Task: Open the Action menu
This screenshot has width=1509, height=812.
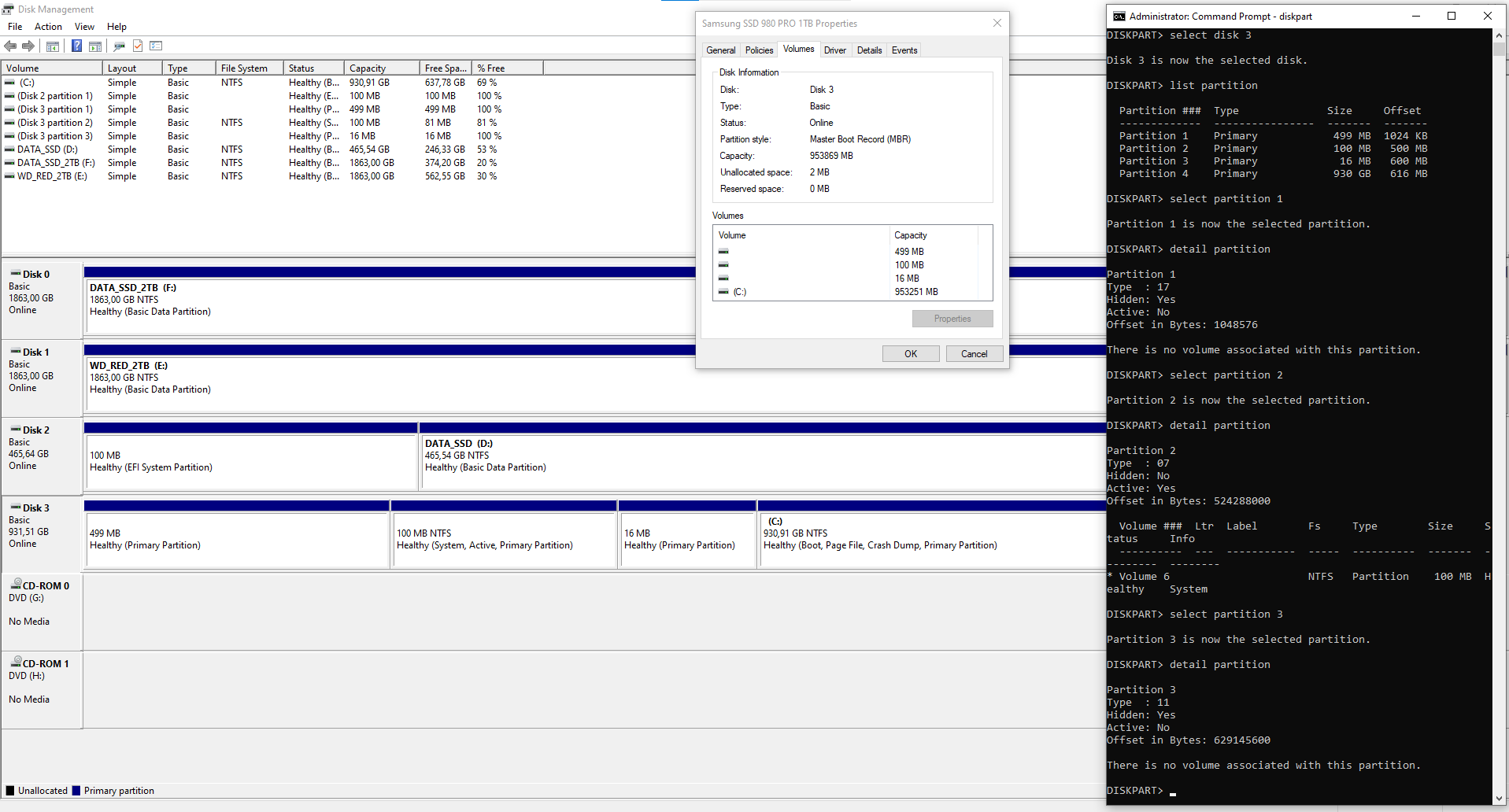Action: [48, 27]
